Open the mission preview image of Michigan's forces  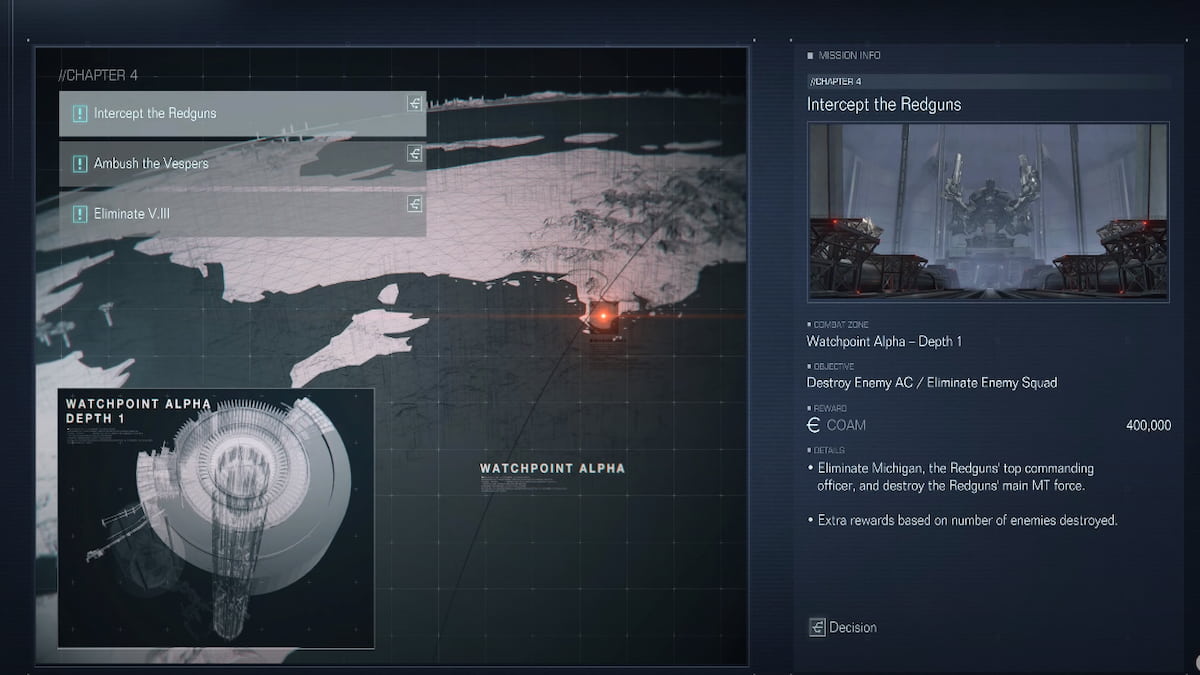pos(987,210)
